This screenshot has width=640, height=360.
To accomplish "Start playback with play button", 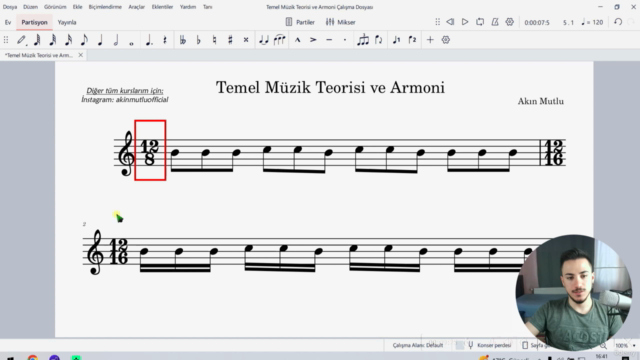I will 465,22.
